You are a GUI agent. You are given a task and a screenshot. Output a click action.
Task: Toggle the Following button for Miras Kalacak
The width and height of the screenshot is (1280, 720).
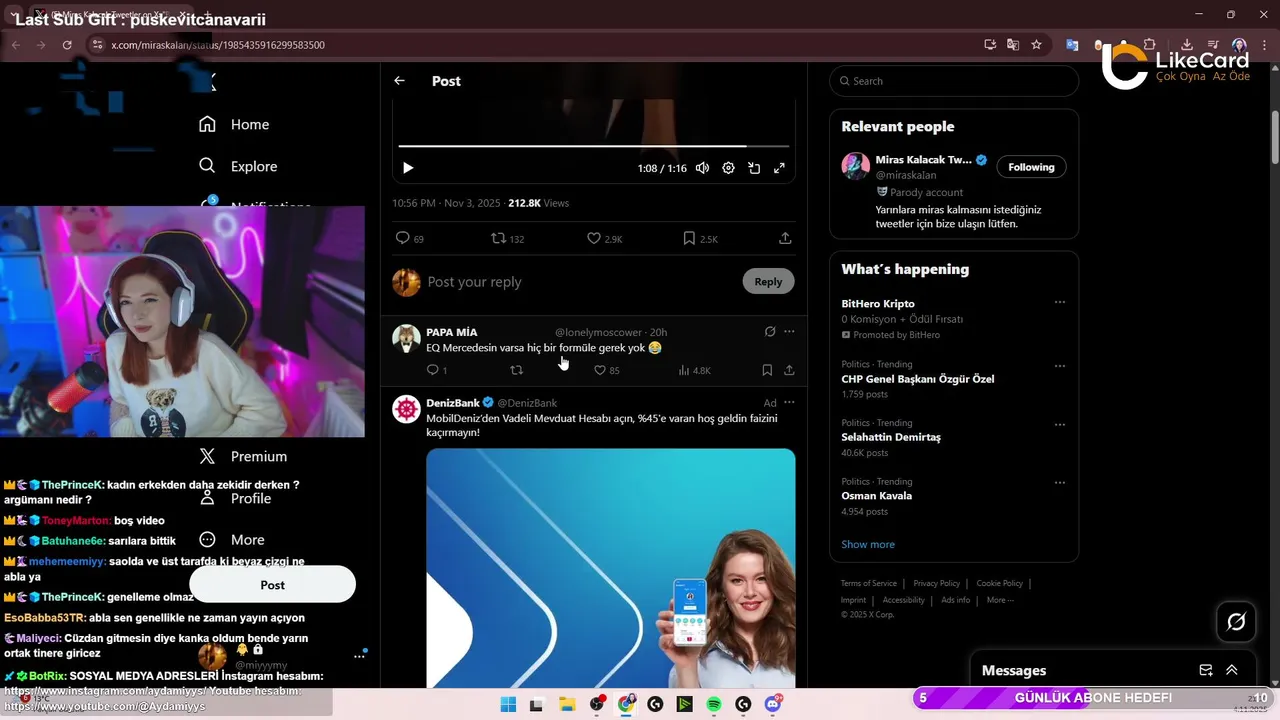[1031, 167]
